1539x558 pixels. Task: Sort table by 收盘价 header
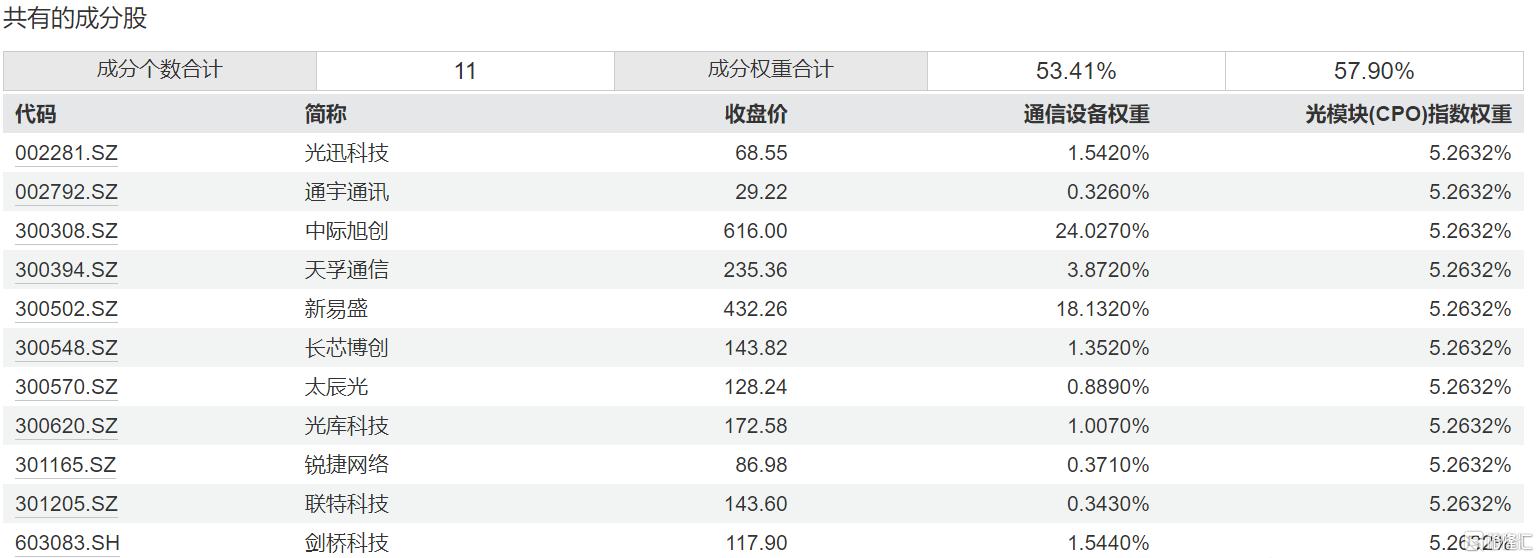pyautogui.click(x=755, y=114)
